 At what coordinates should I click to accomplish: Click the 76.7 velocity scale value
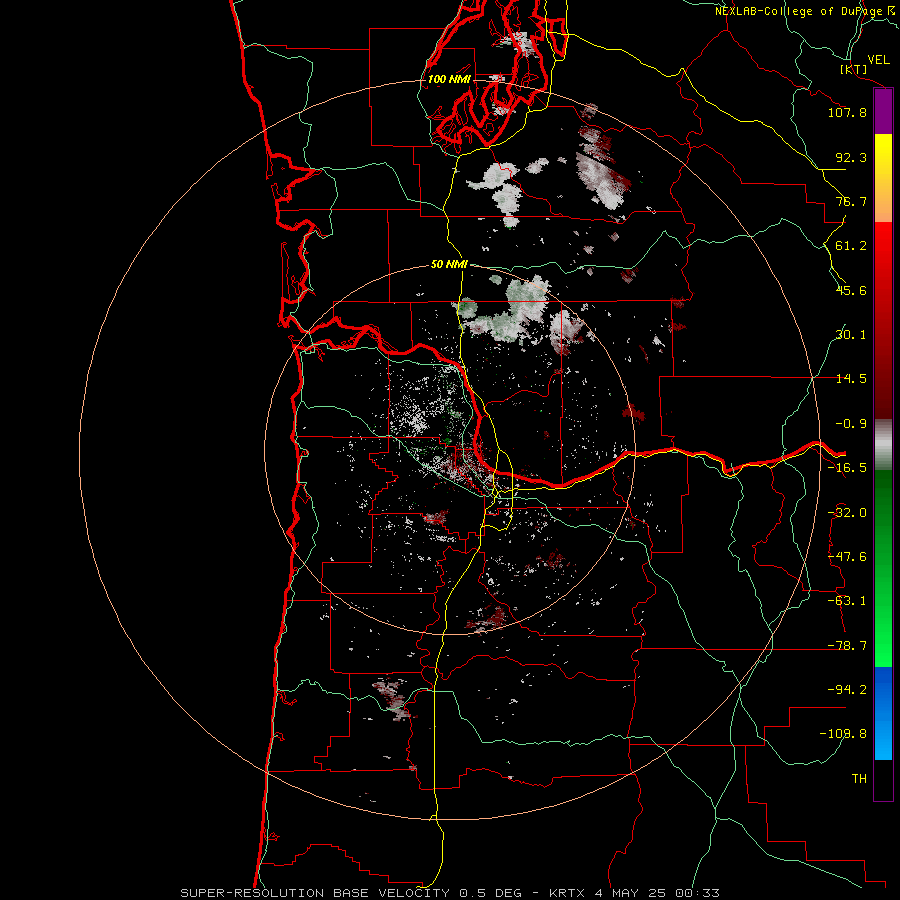click(851, 201)
